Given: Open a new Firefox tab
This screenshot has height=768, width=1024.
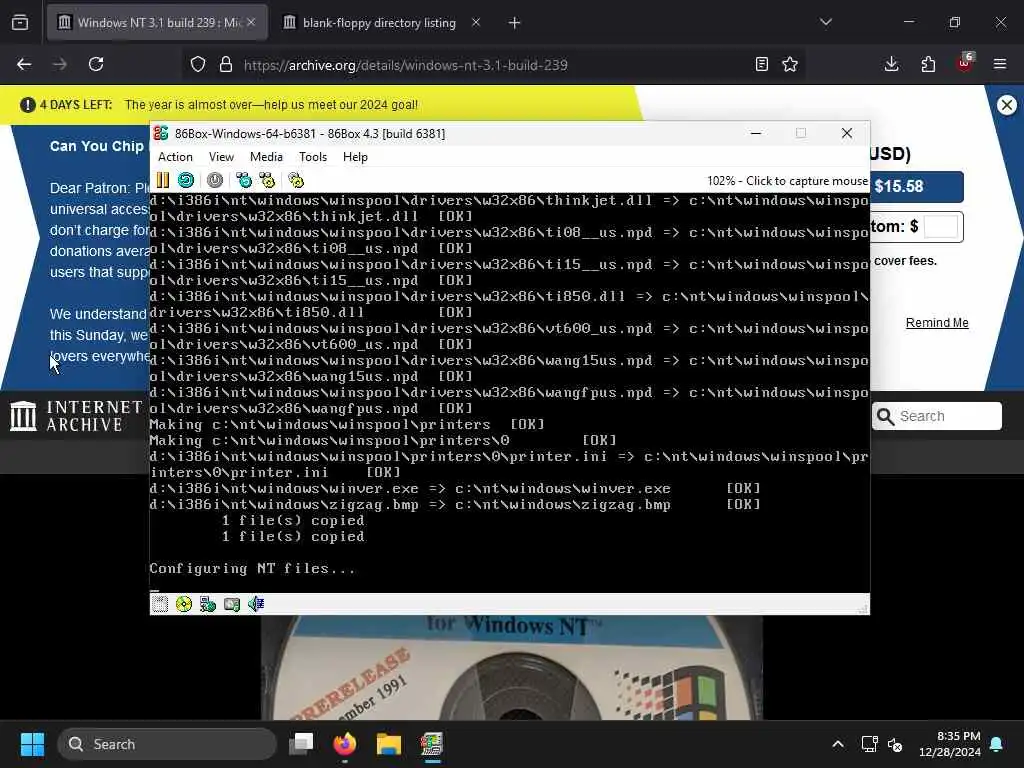Looking at the screenshot, I should tap(515, 23).
